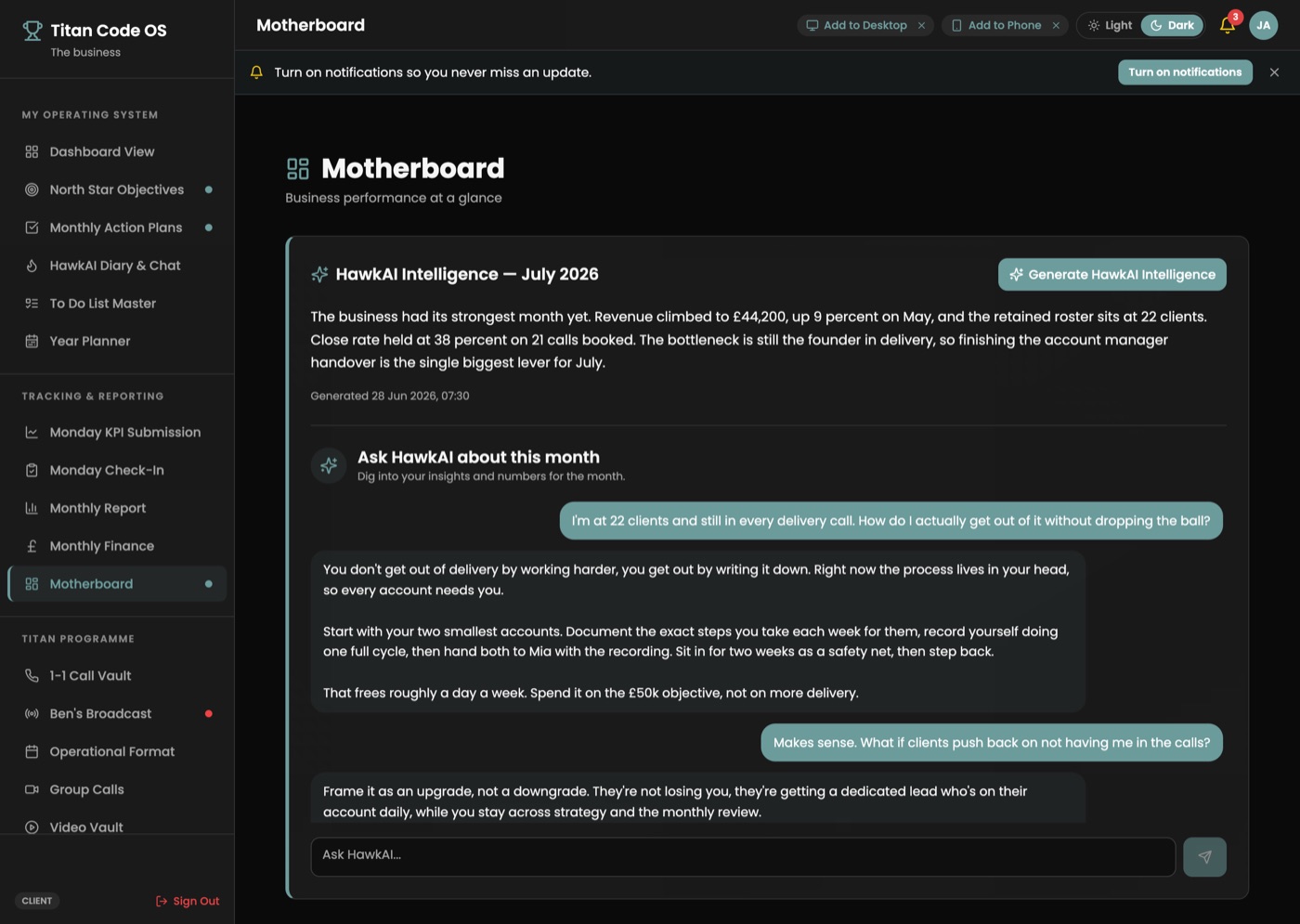Screen dimensions: 1300x924
Task: Click the Monday KPI Submission chart icon
Action: pos(32,432)
